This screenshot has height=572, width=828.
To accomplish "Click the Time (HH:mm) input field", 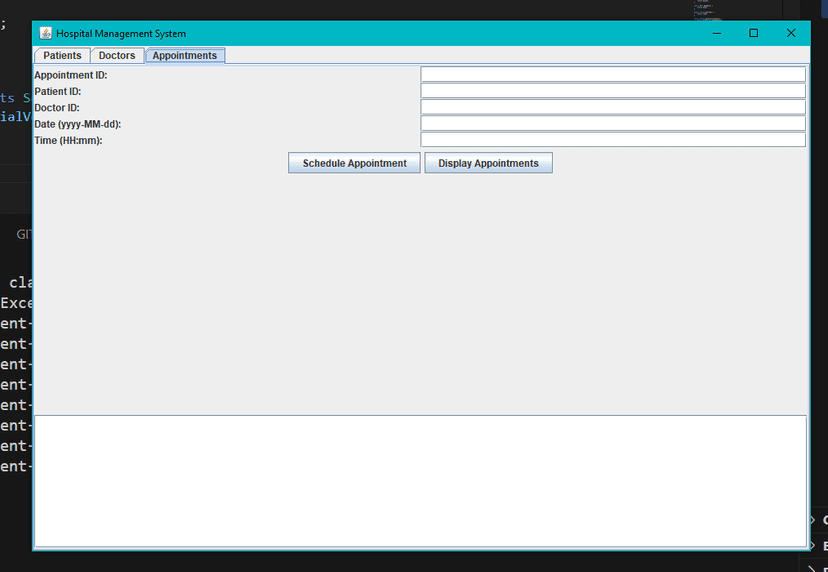I will pos(613,140).
